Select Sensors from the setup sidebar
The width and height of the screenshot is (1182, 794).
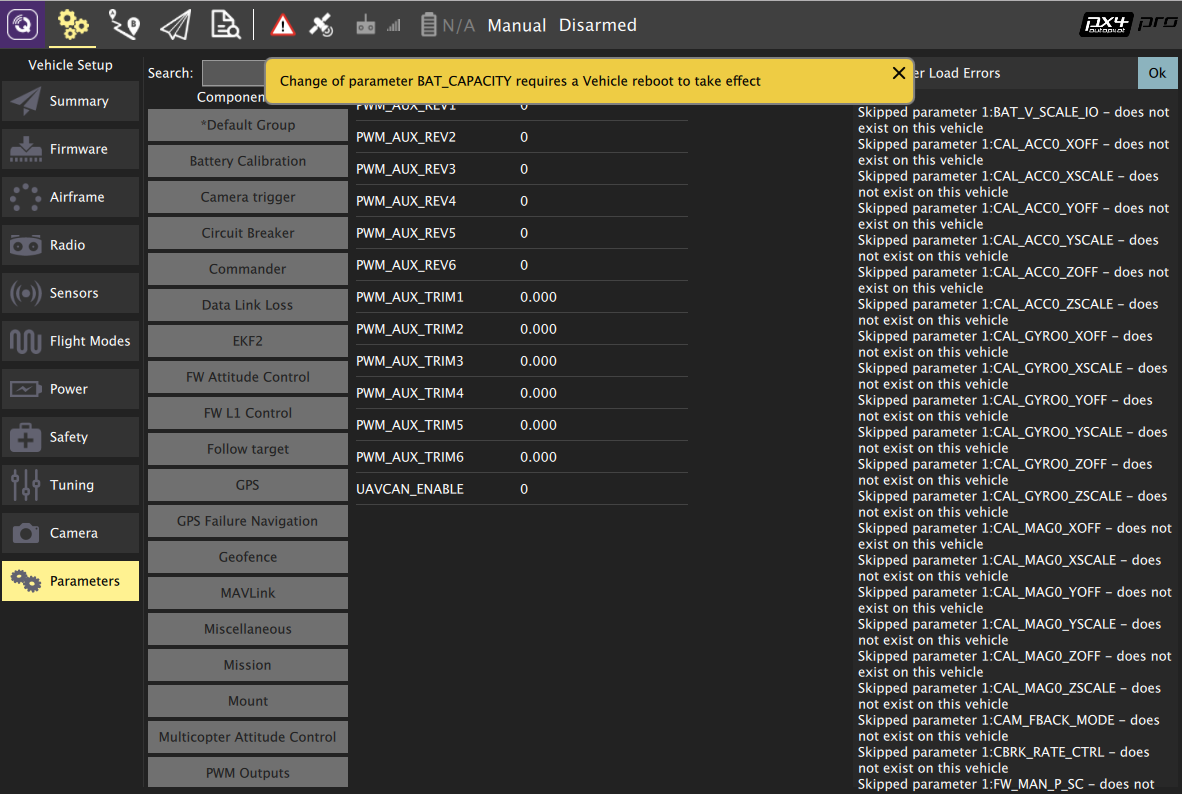click(x=70, y=293)
